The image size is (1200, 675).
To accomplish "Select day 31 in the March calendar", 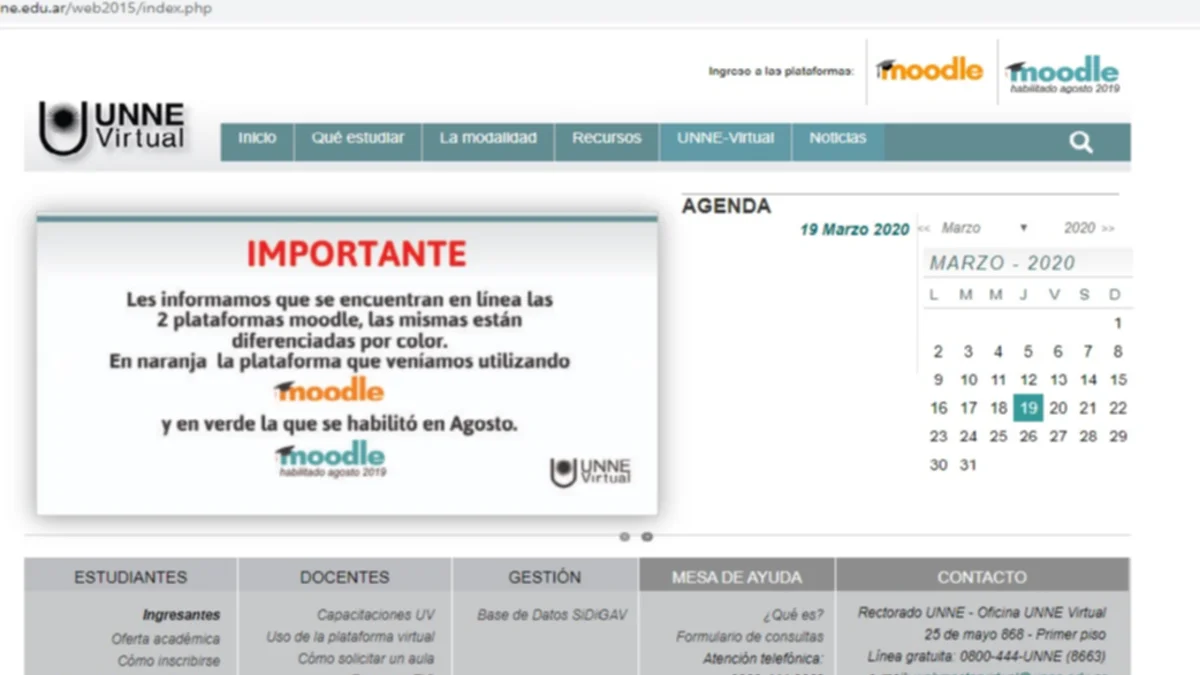I will pos(968,465).
